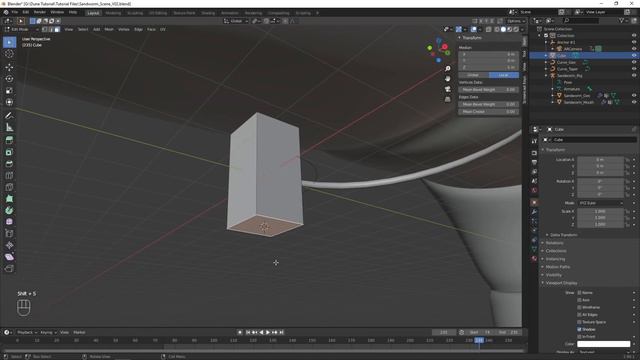Disable the Shadow checkbox

point(579,329)
